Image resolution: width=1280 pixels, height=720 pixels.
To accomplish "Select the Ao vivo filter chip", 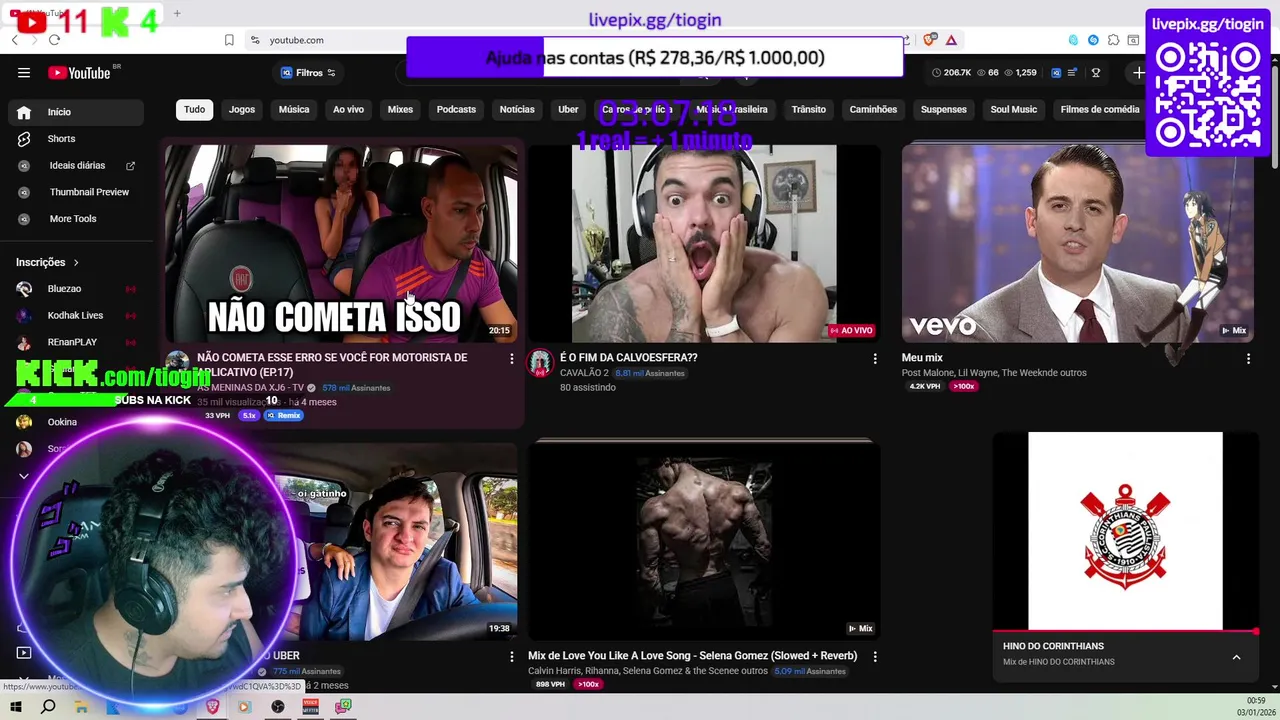I will pyautogui.click(x=348, y=109).
